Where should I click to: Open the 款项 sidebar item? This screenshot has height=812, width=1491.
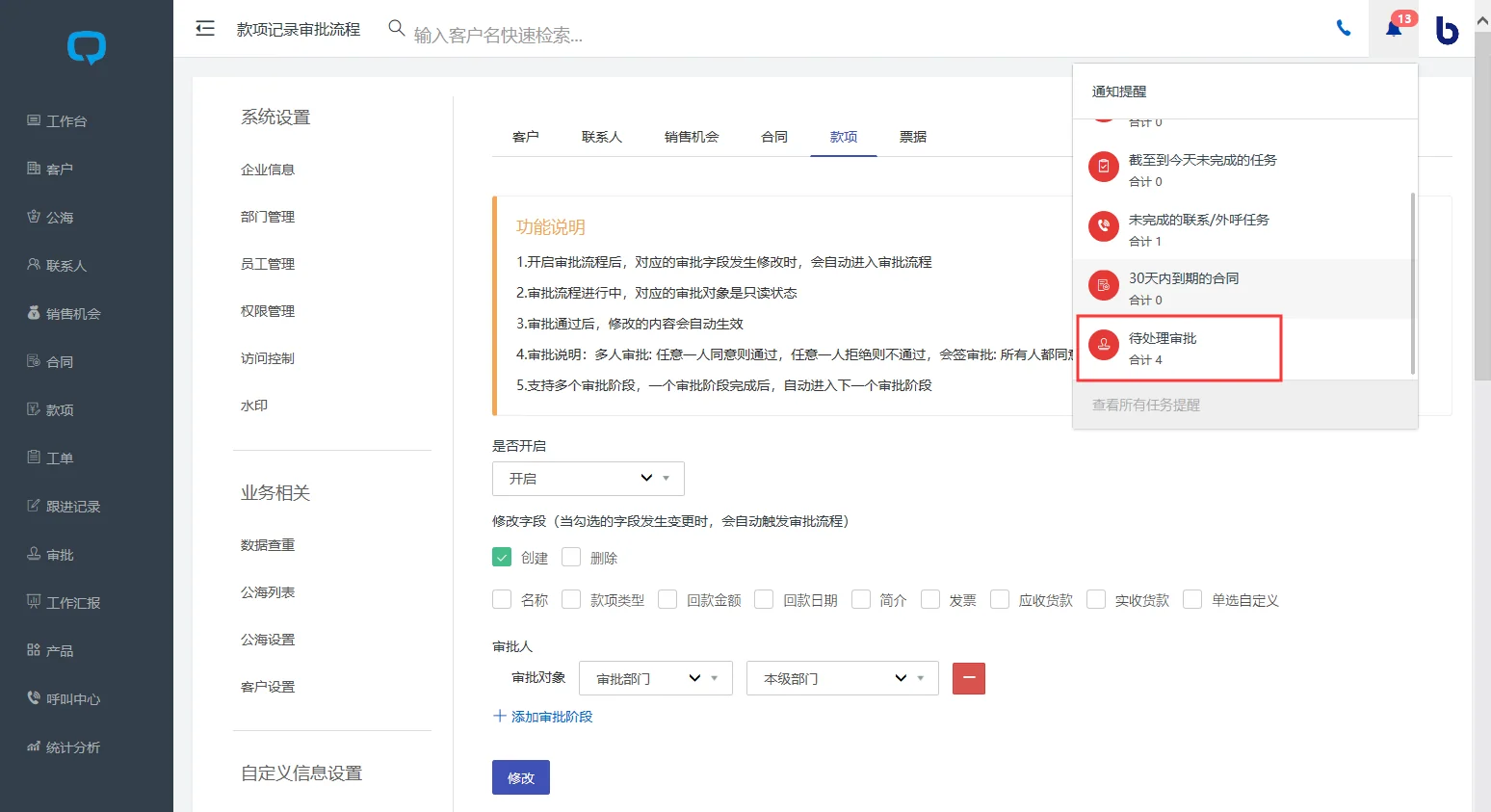tap(50, 410)
